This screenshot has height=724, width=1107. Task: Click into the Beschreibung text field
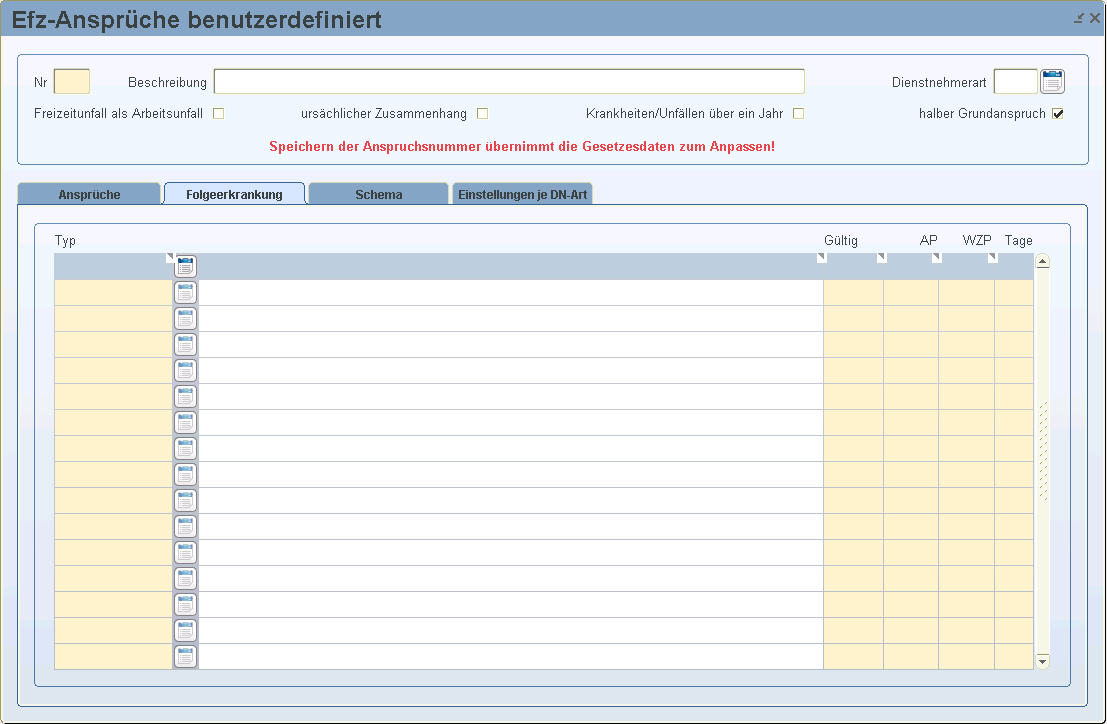click(508, 81)
